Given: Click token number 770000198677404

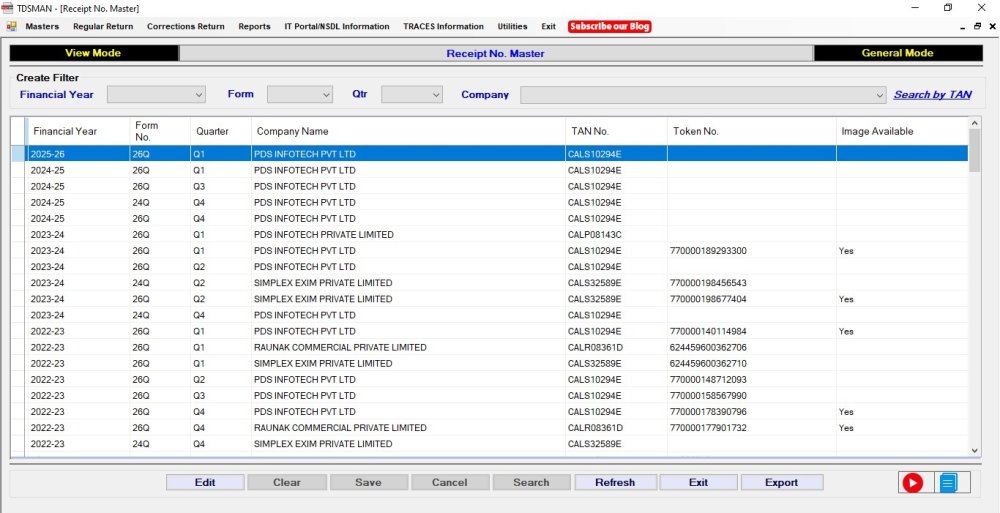Looking at the screenshot, I should (708, 299).
